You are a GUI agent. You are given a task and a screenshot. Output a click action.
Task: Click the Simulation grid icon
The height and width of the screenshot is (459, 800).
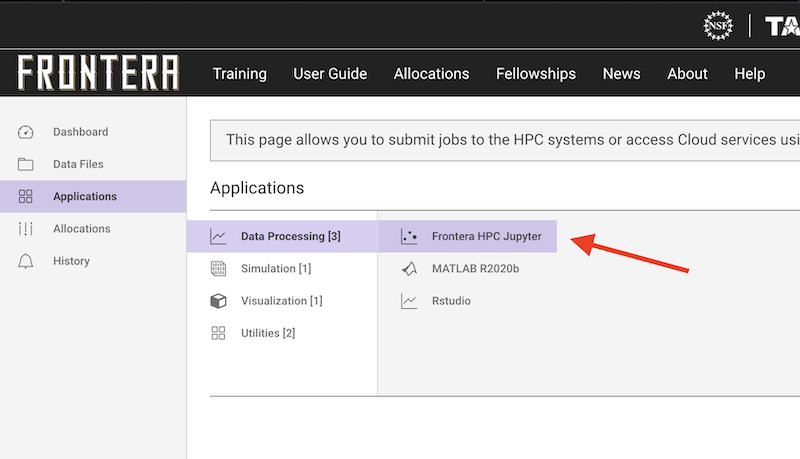point(218,269)
